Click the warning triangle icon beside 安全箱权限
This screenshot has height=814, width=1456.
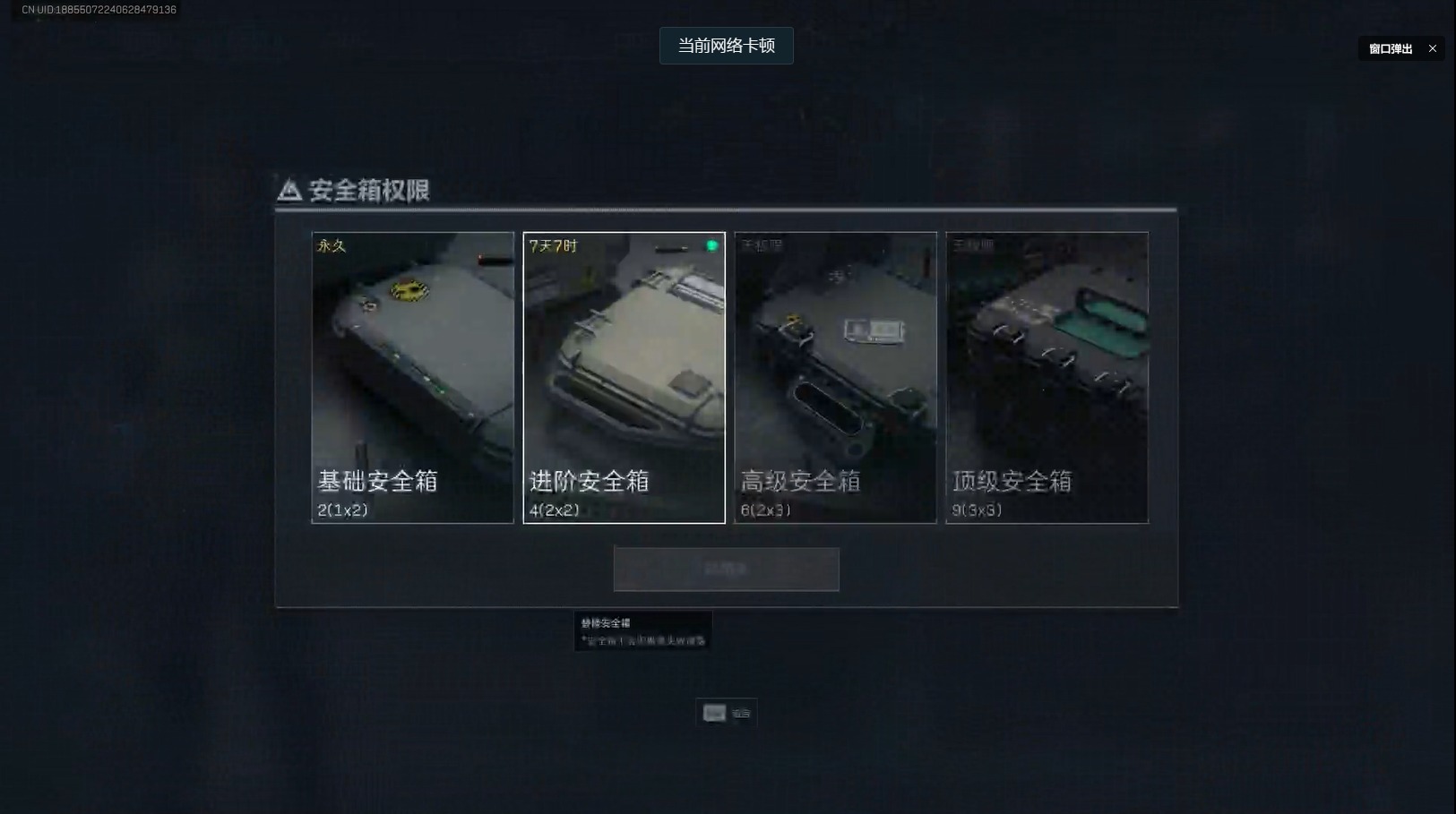pyautogui.click(x=289, y=190)
